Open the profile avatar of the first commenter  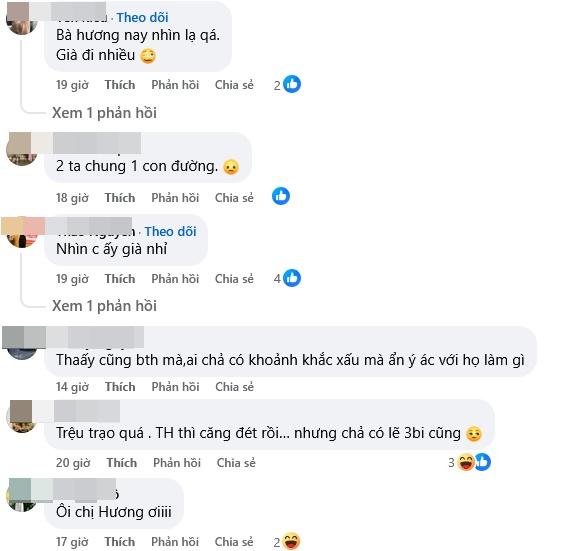(x=22, y=22)
